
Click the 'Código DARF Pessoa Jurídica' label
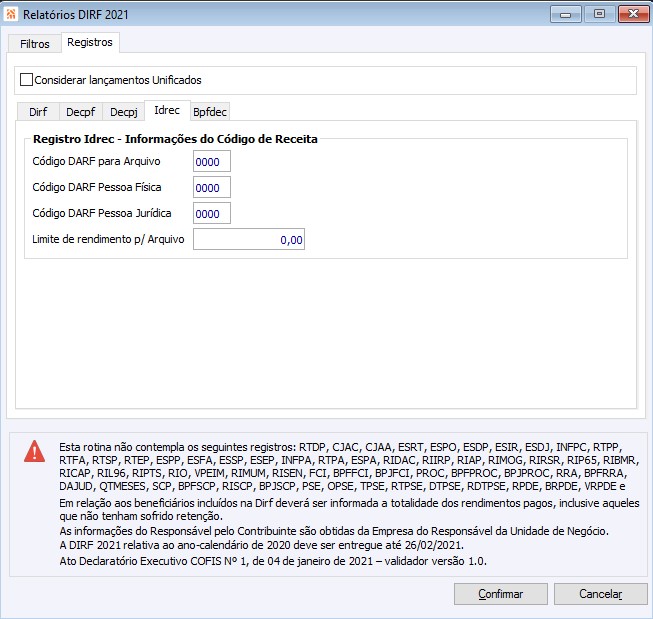tap(102, 213)
